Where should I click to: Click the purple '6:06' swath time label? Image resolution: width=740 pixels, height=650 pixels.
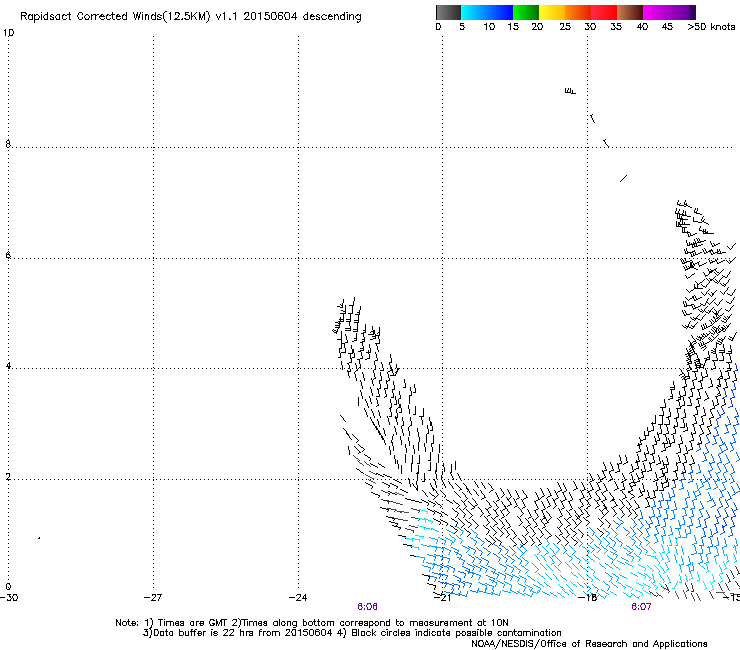367,607
